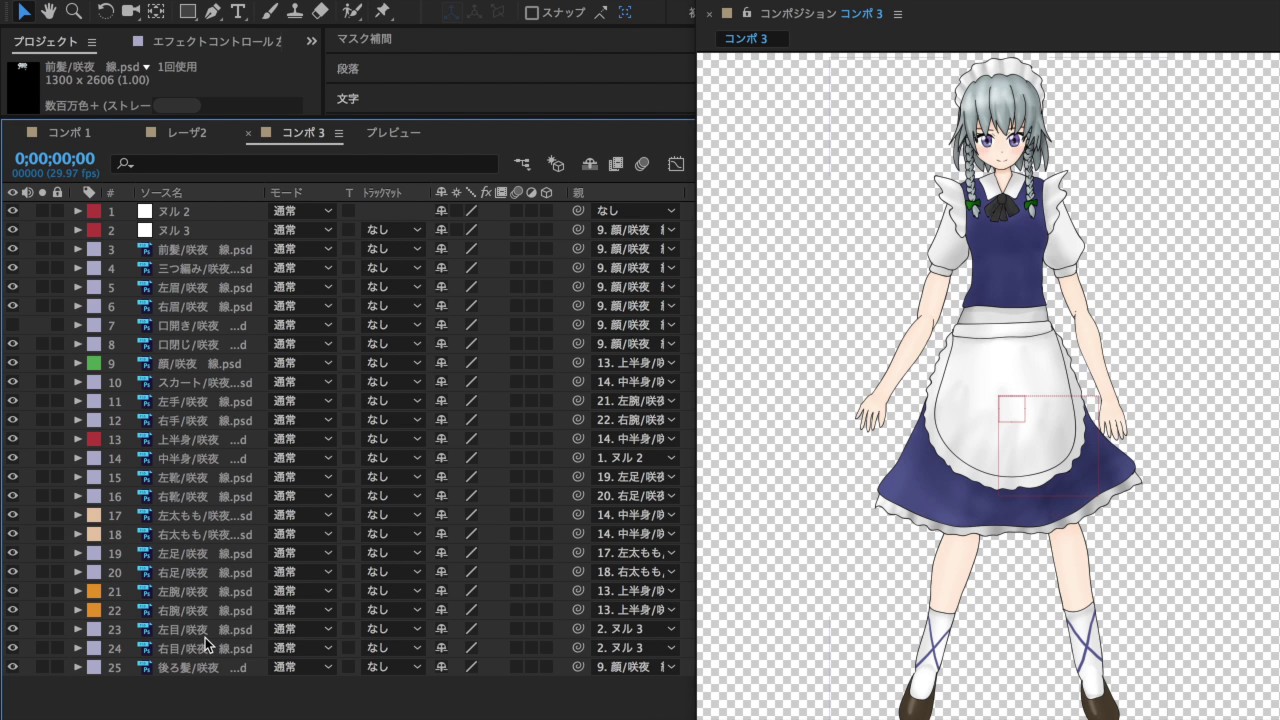Open the プロジェクト panel tab
This screenshot has height=720, width=1280.
45,42
